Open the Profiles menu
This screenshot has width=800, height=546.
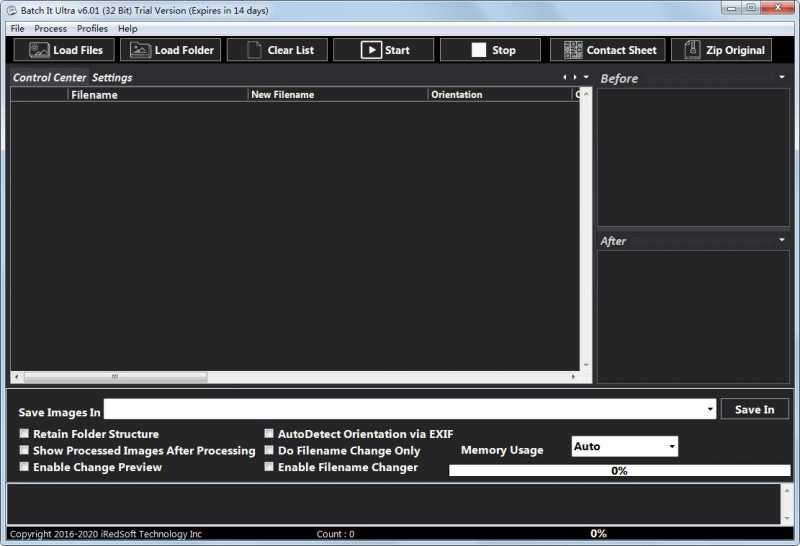[x=92, y=29]
